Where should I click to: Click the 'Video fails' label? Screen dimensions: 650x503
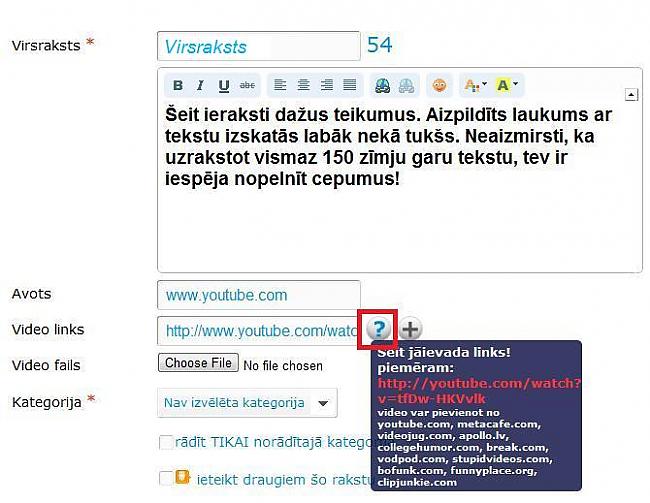coord(46,365)
